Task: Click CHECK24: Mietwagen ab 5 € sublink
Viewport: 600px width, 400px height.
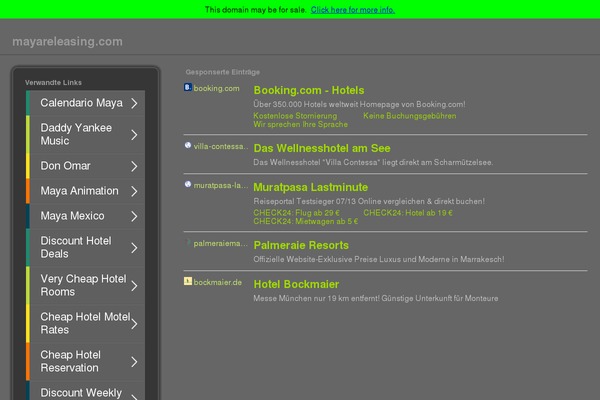Action: (305, 222)
